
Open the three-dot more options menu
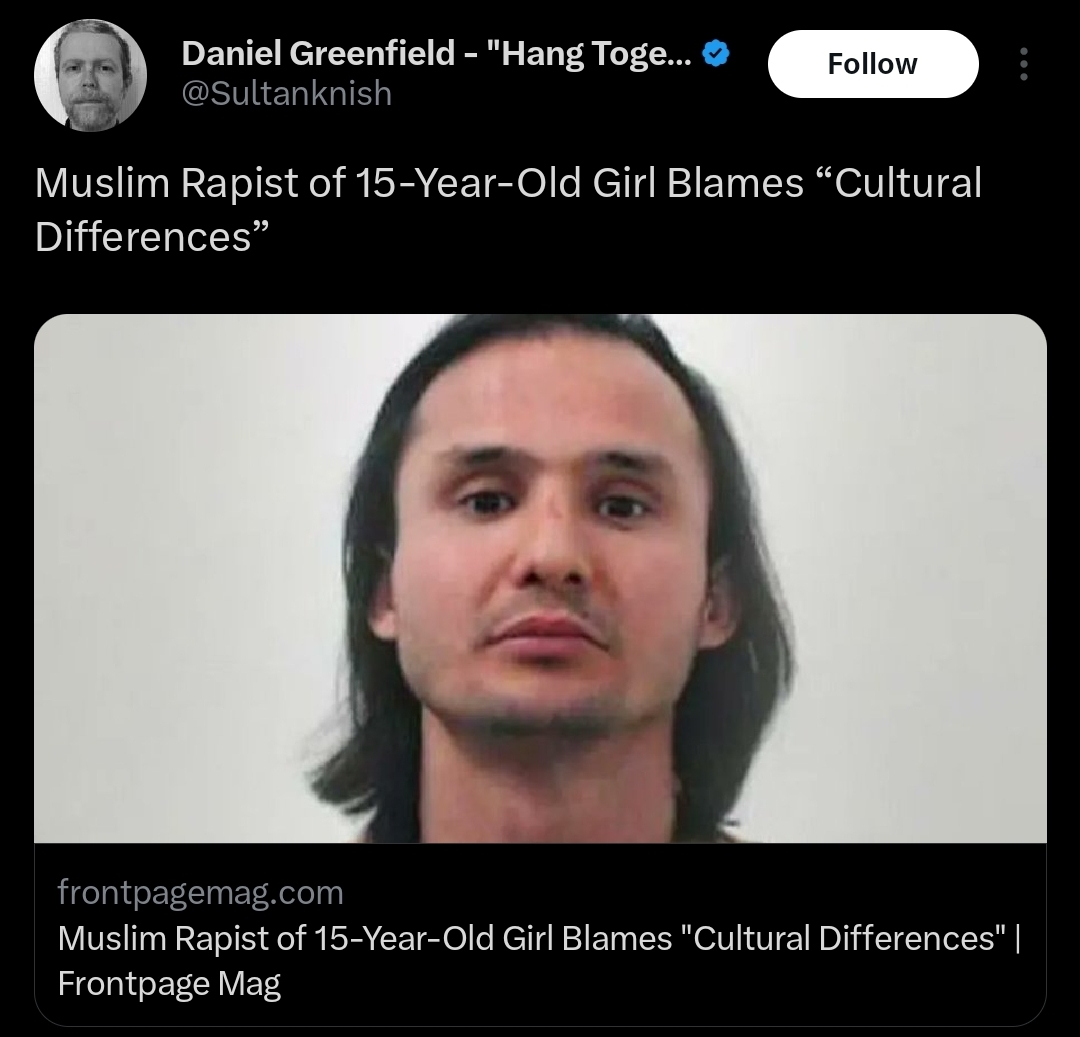point(1024,64)
